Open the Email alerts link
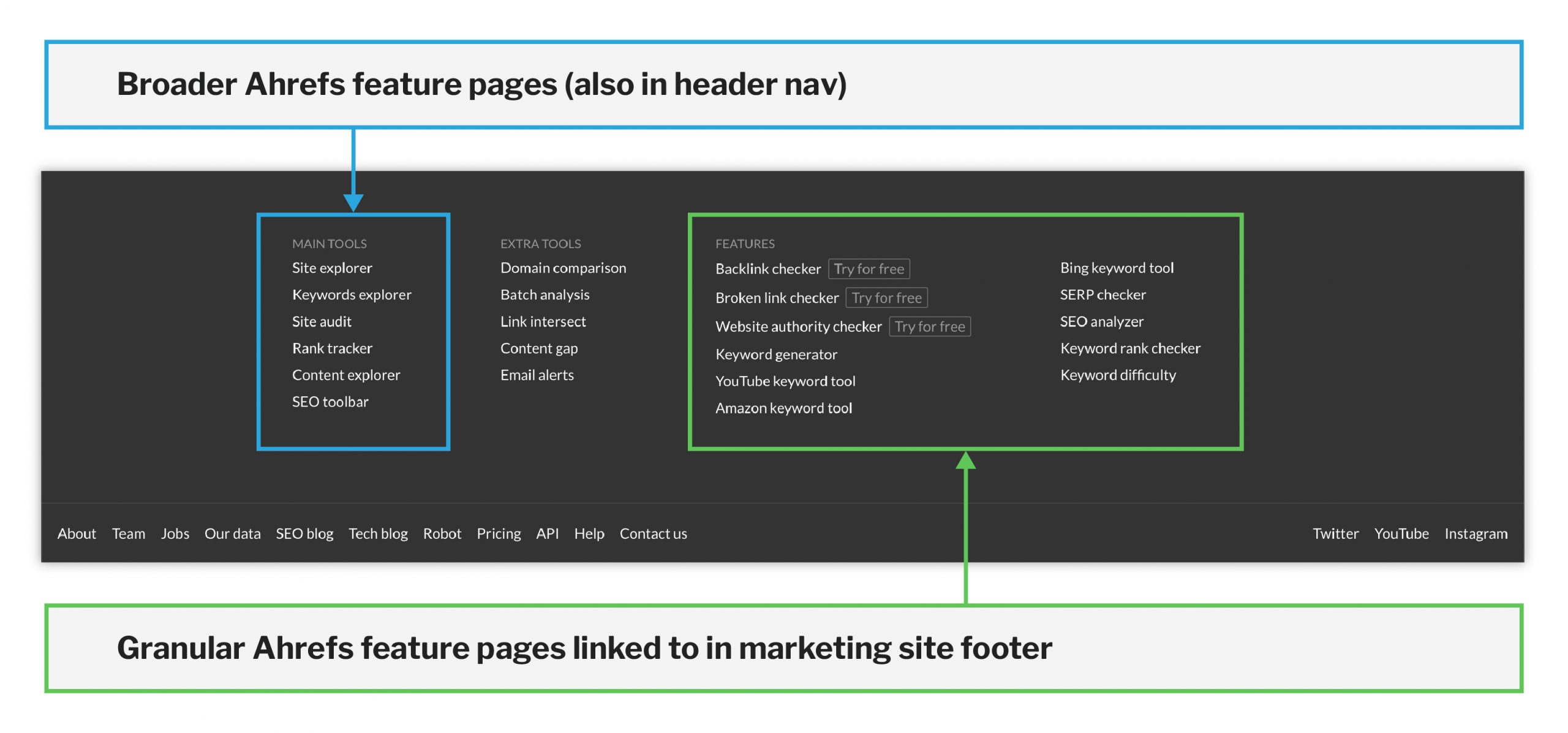 pyautogui.click(x=537, y=375)
